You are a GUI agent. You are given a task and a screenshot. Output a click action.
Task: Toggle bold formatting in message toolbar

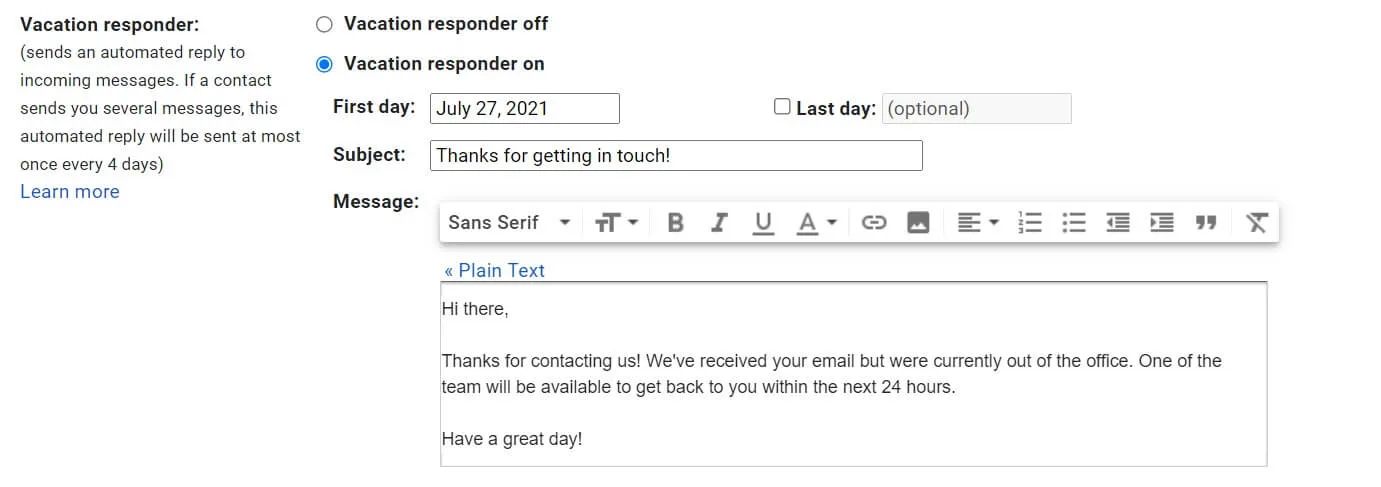(675, 223)
